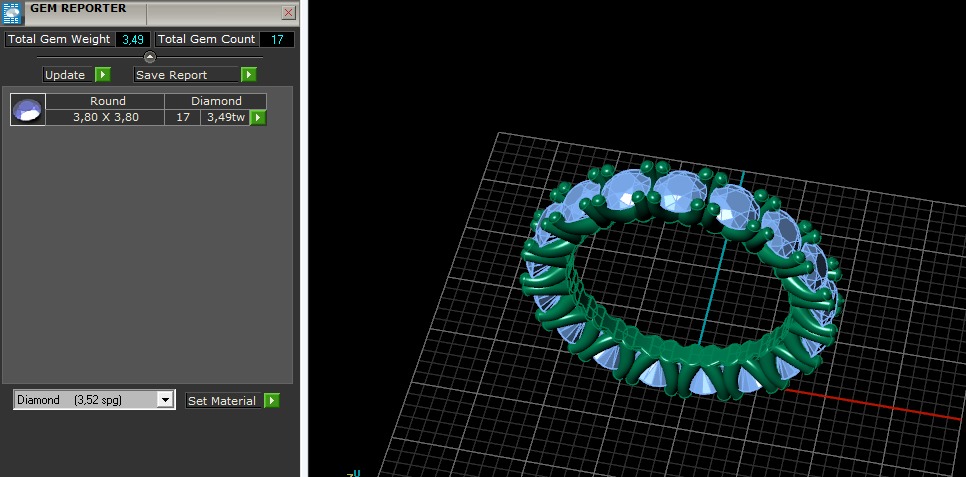This screenshot has width=966, height=477.
Task: Click the Total Gem Weight value 3,49
Action: (133, 39)
